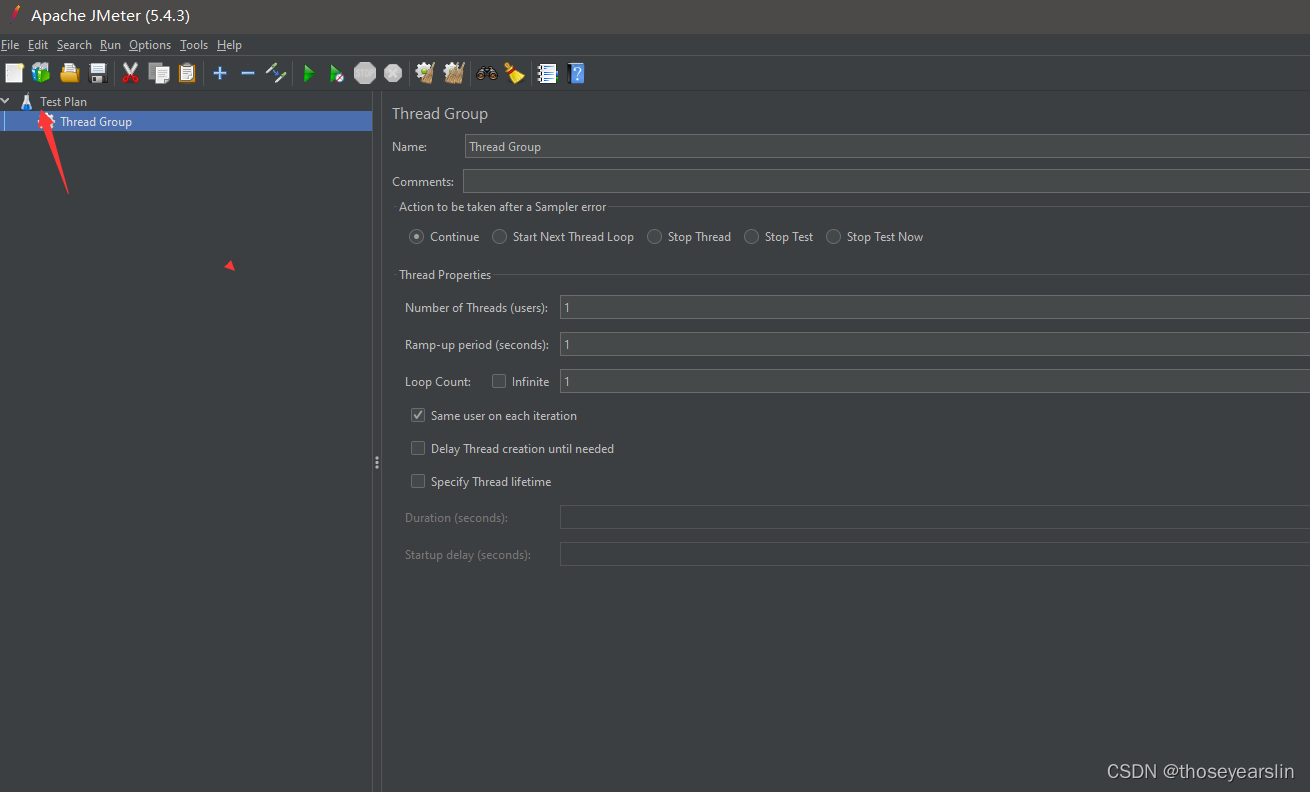Choose the Stop Thread radio option
This screenshot has width=1310, height=792.
(655, 237)
